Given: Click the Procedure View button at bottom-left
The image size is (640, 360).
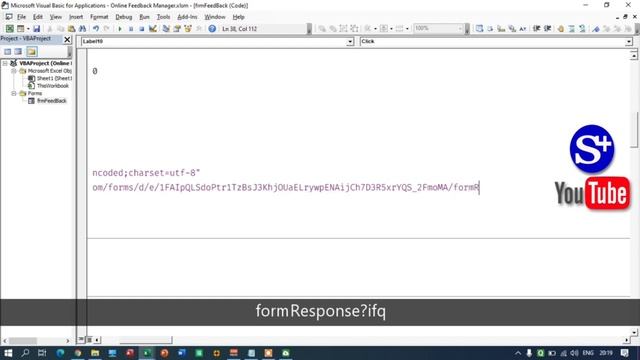Looking at the screenshot, I should point(81,340).
